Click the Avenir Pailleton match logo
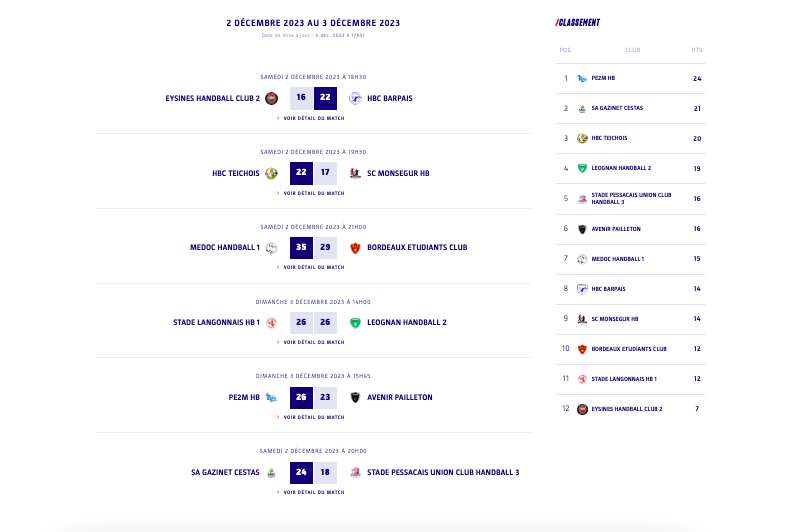This screenshot has height=532, width=800. pos(355,397)
